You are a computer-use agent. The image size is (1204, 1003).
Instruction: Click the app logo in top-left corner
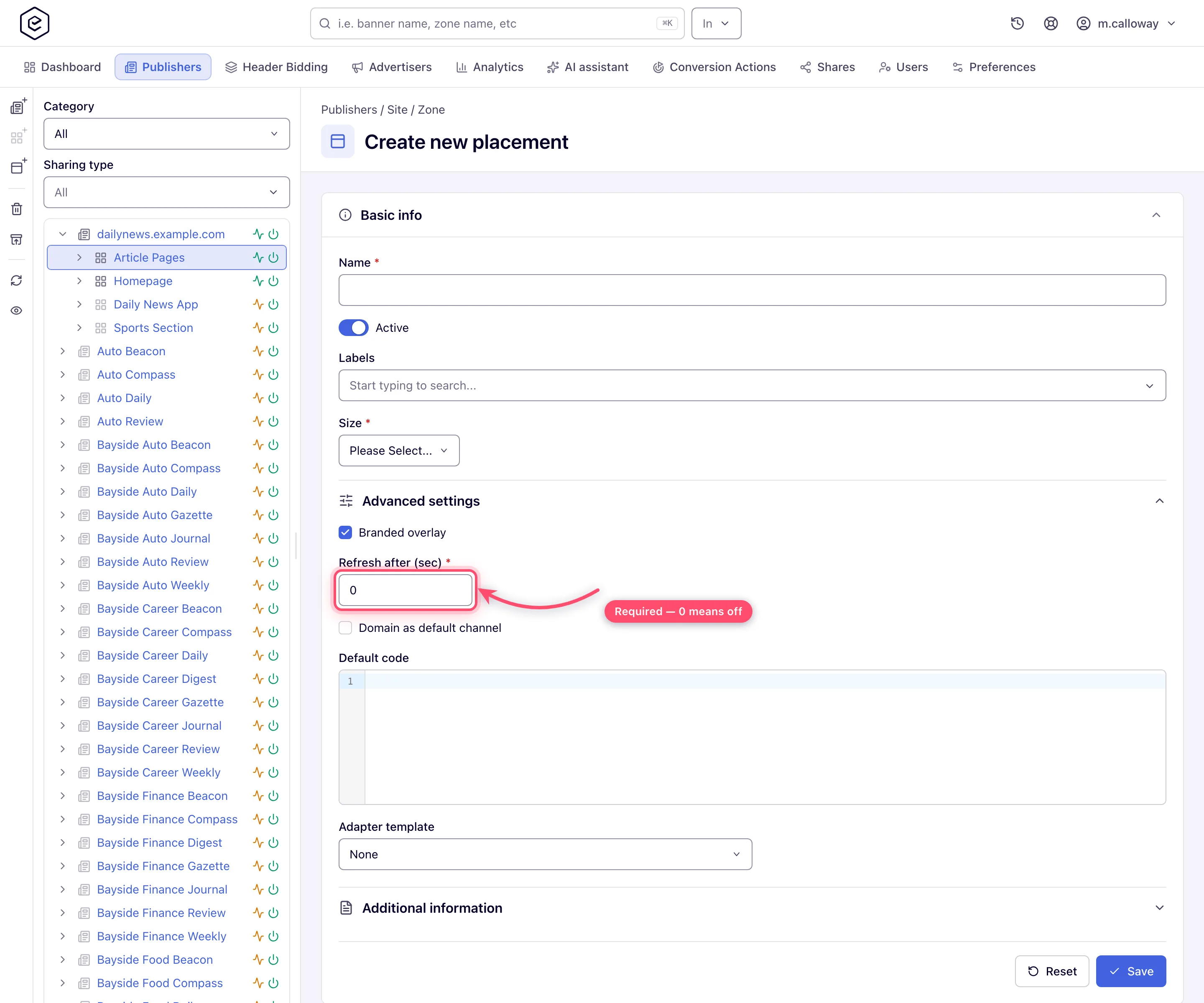pyautogui.click(x=34, y=23)
